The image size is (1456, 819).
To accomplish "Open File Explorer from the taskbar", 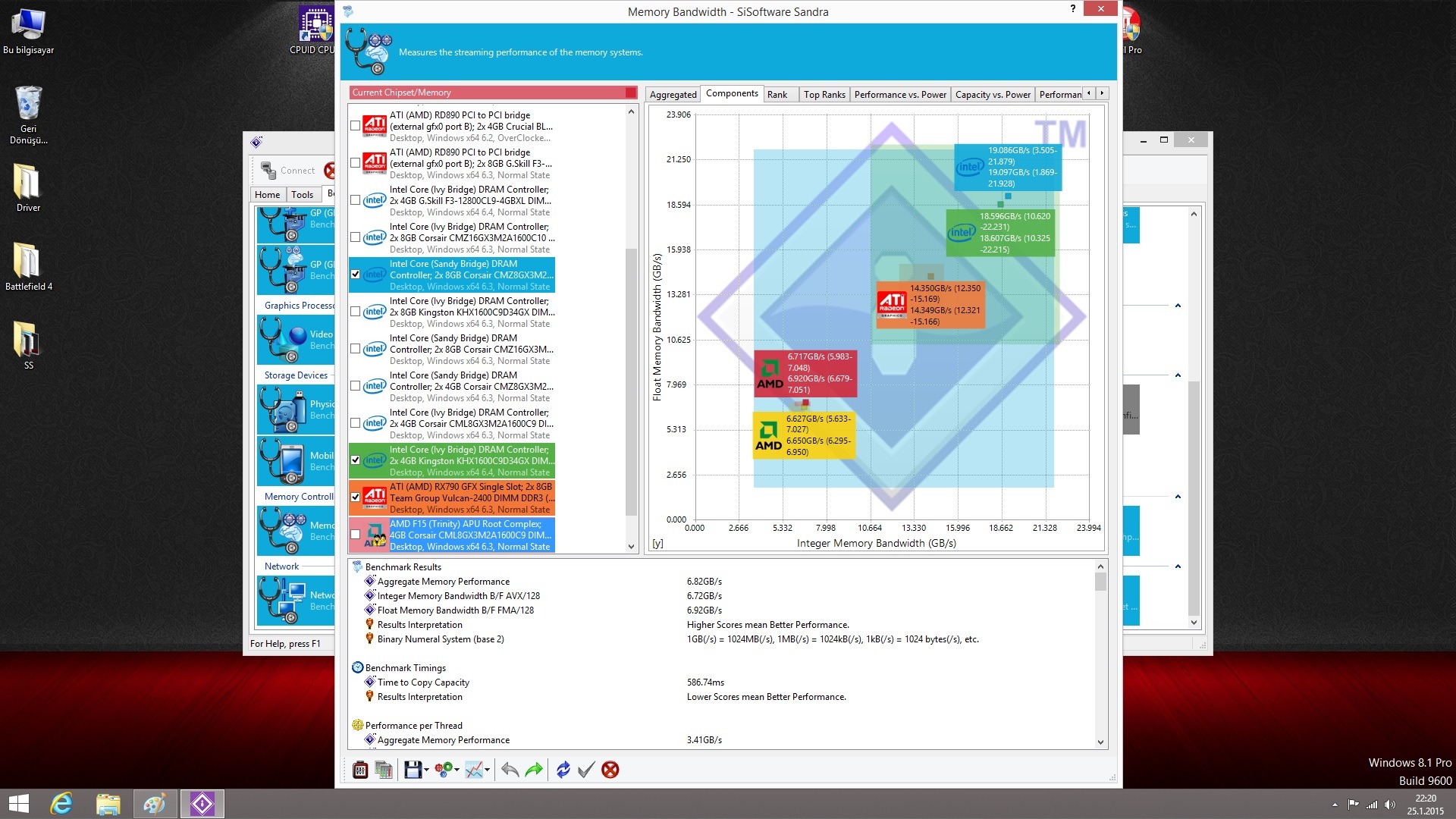I will click(108, 804).
